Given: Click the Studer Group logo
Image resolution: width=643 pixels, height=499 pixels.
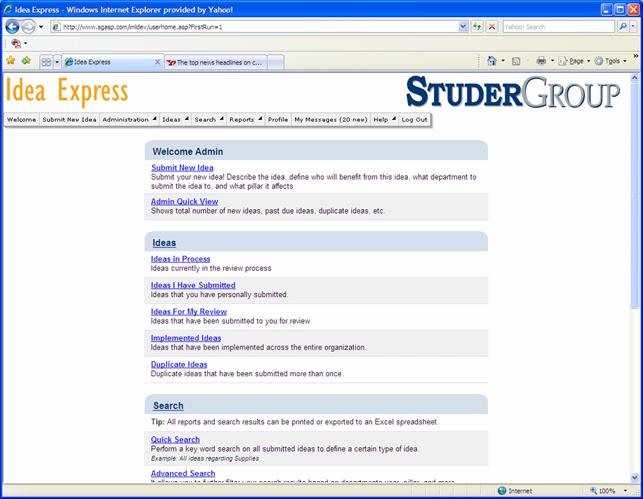Looking at the screenshot, I should click(x=513, y=92).
